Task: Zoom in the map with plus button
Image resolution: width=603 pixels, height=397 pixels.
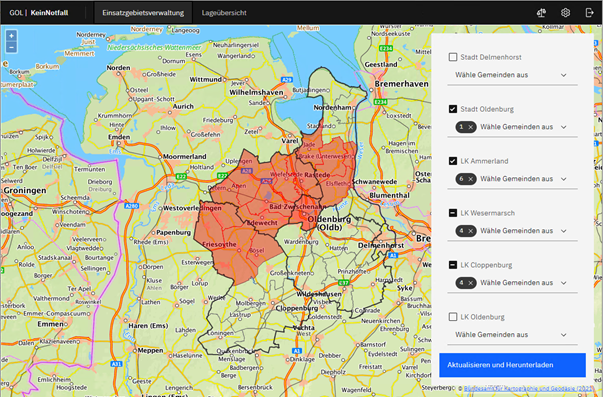Action: (12, 36)
